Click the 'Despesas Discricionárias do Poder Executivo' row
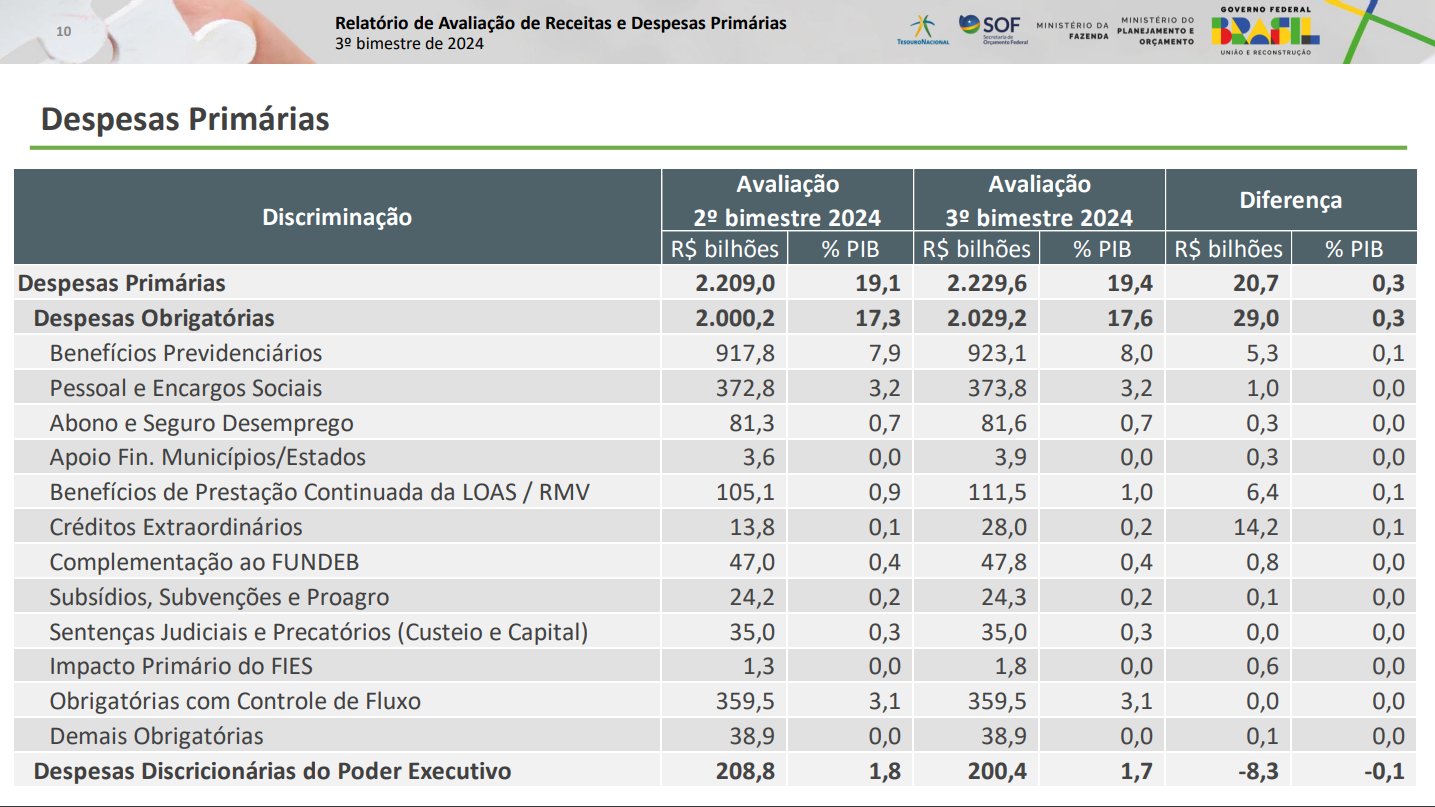This screenshot has width=1435, height=807. click(272, 771)
